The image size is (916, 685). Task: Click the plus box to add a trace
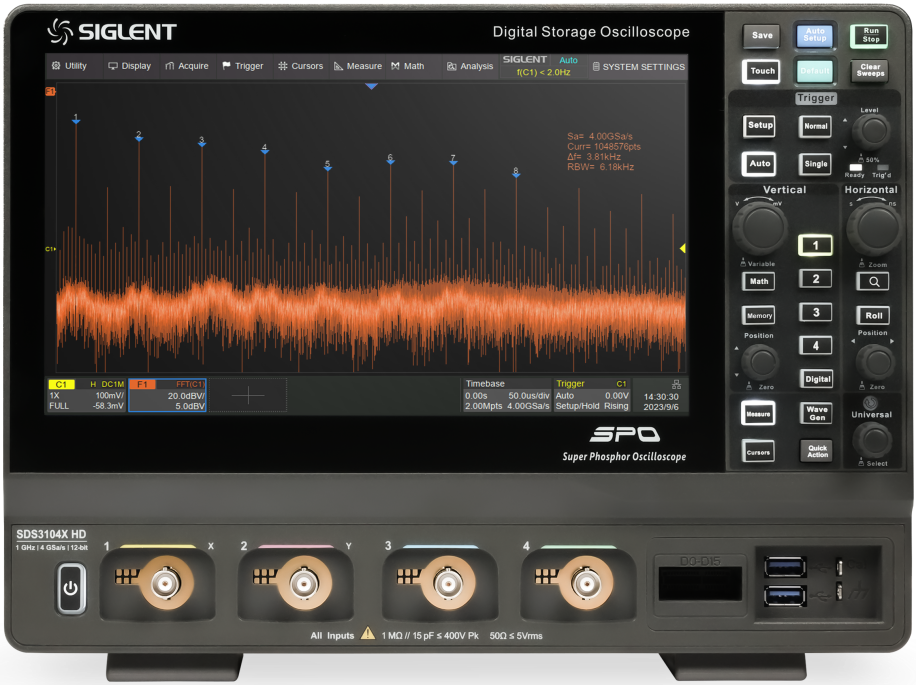coord(248,395)
